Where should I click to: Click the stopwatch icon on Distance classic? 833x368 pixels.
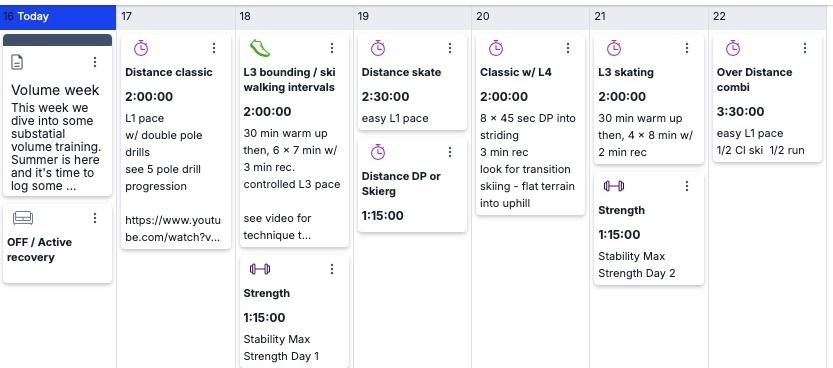point(141,48)
